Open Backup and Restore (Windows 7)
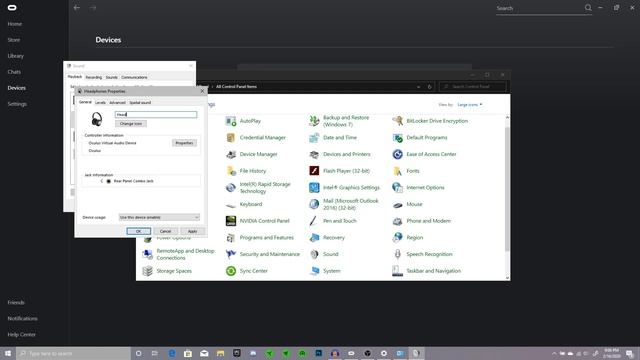The height and width of the screenshot is (360, 640). [x=339, y=121]
